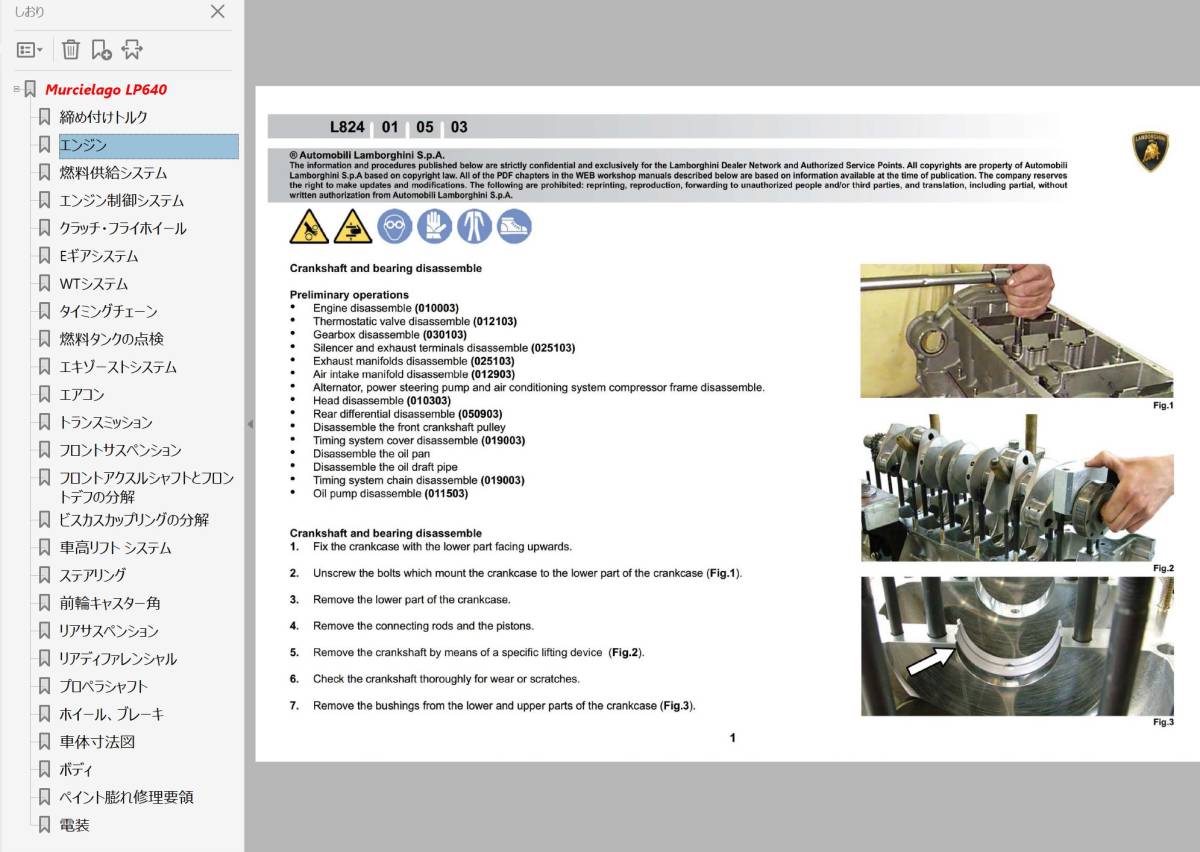Open the 前輪キャスター角 bookmark

(x=110, y=603)
